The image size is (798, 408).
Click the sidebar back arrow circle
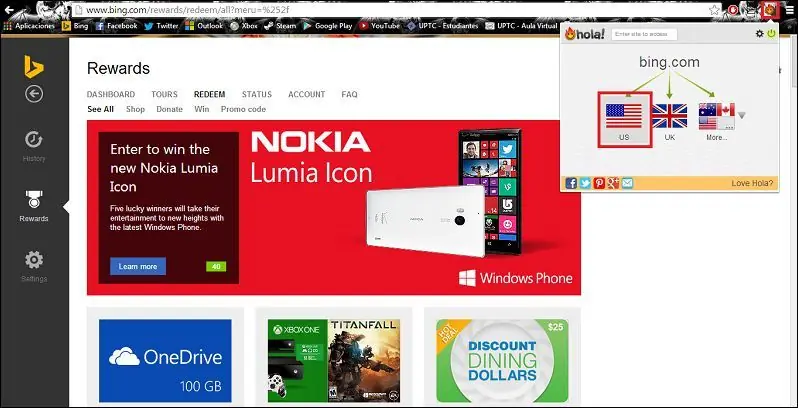34,94
